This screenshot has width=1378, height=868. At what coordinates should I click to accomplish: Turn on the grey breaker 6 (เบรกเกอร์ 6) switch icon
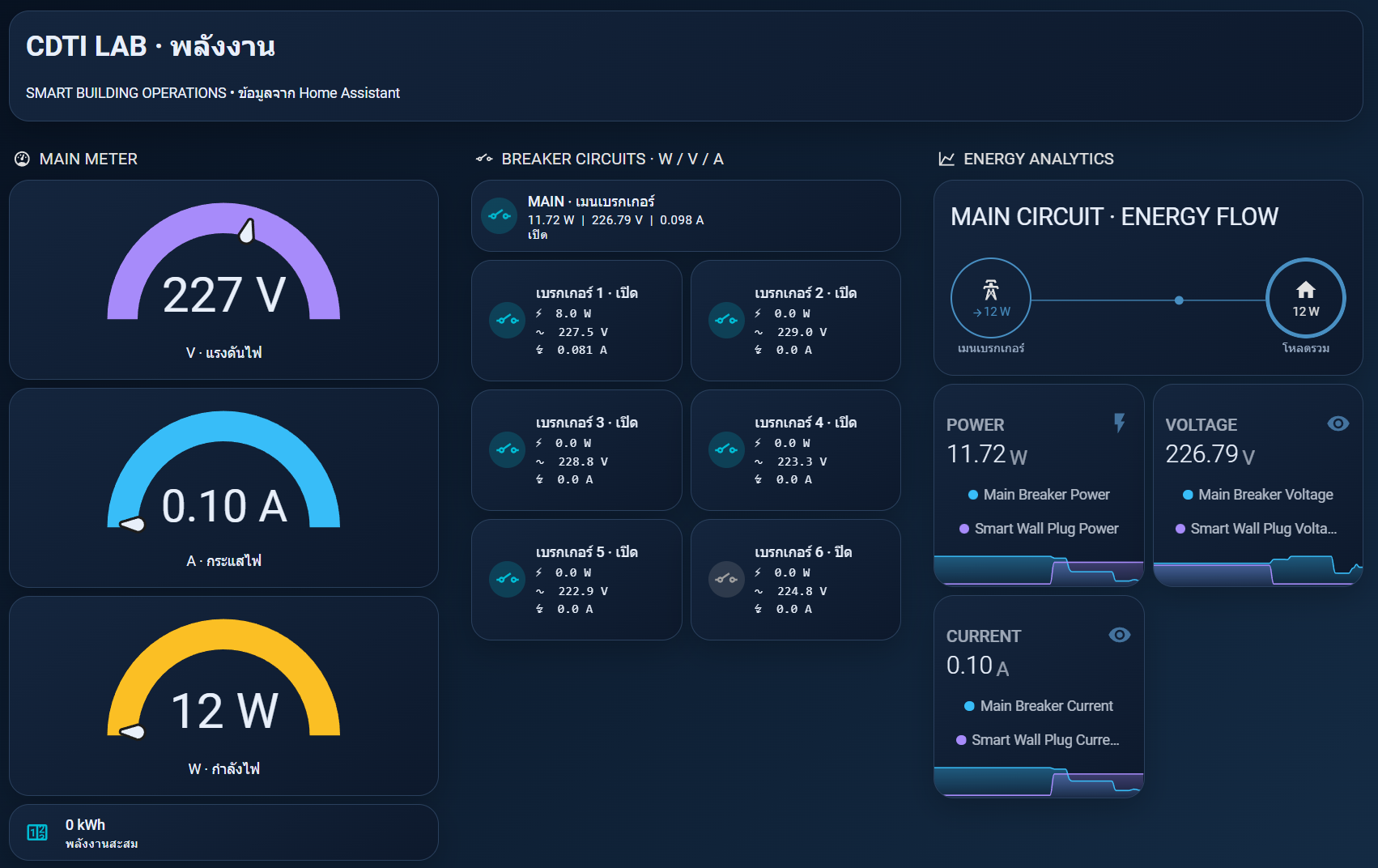(x=726, y=579)
